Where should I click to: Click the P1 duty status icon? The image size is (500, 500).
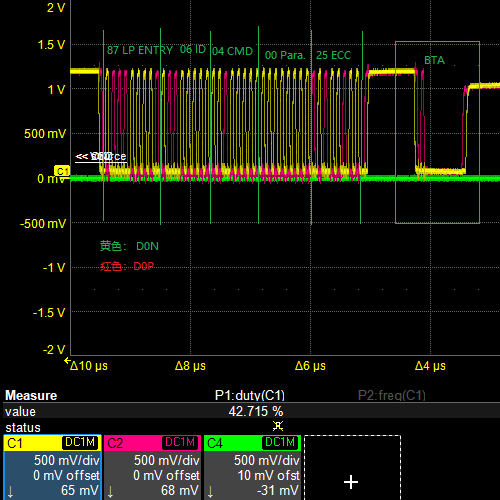278,426
